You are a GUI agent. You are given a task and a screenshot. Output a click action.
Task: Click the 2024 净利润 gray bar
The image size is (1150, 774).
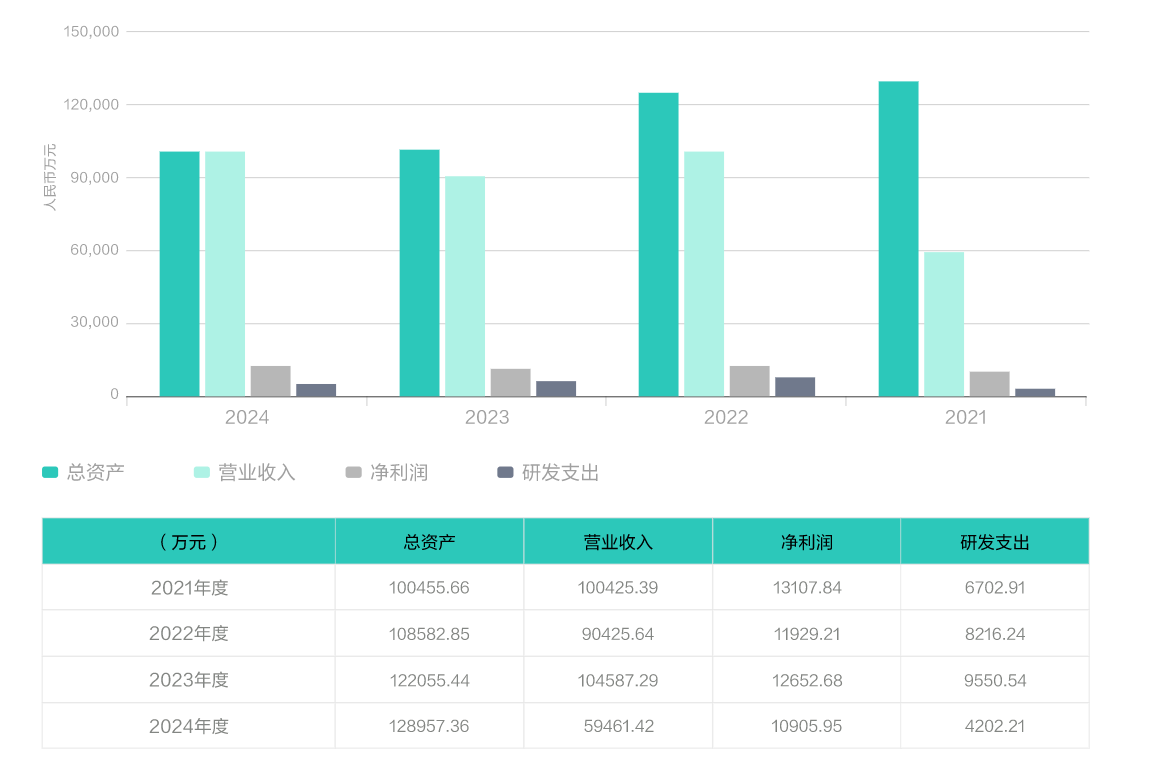coord(271,381)
